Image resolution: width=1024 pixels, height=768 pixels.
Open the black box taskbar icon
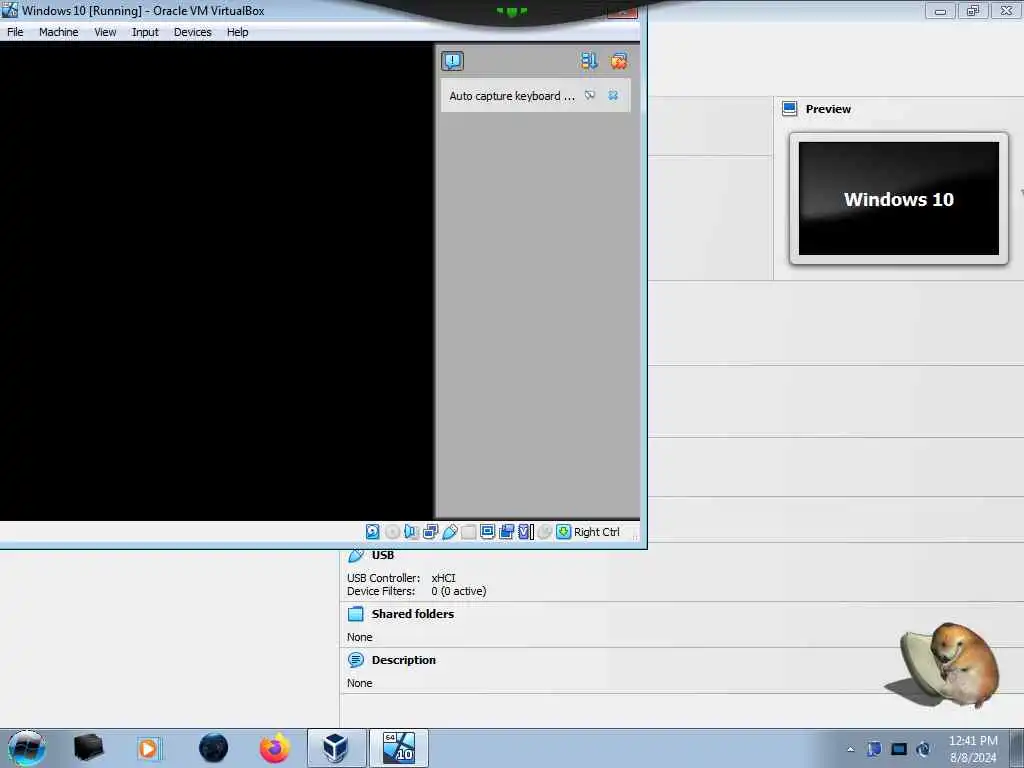88,748
